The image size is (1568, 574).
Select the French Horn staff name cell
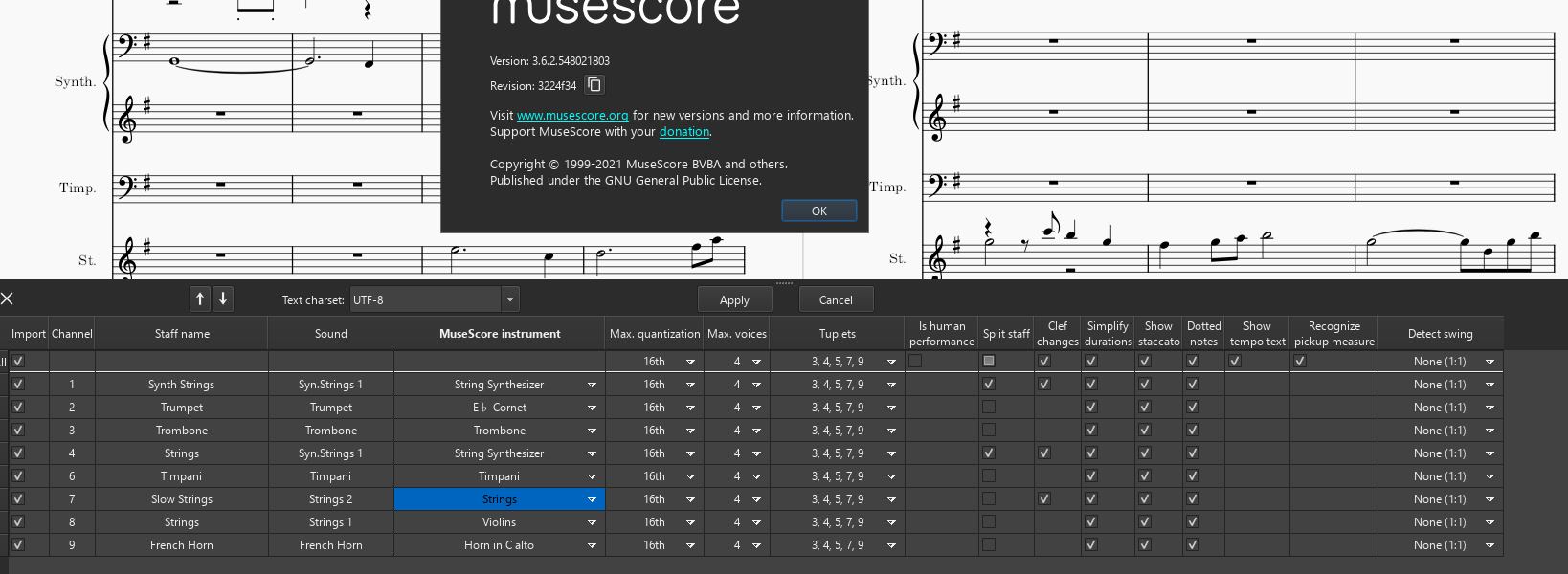[182, 544]
